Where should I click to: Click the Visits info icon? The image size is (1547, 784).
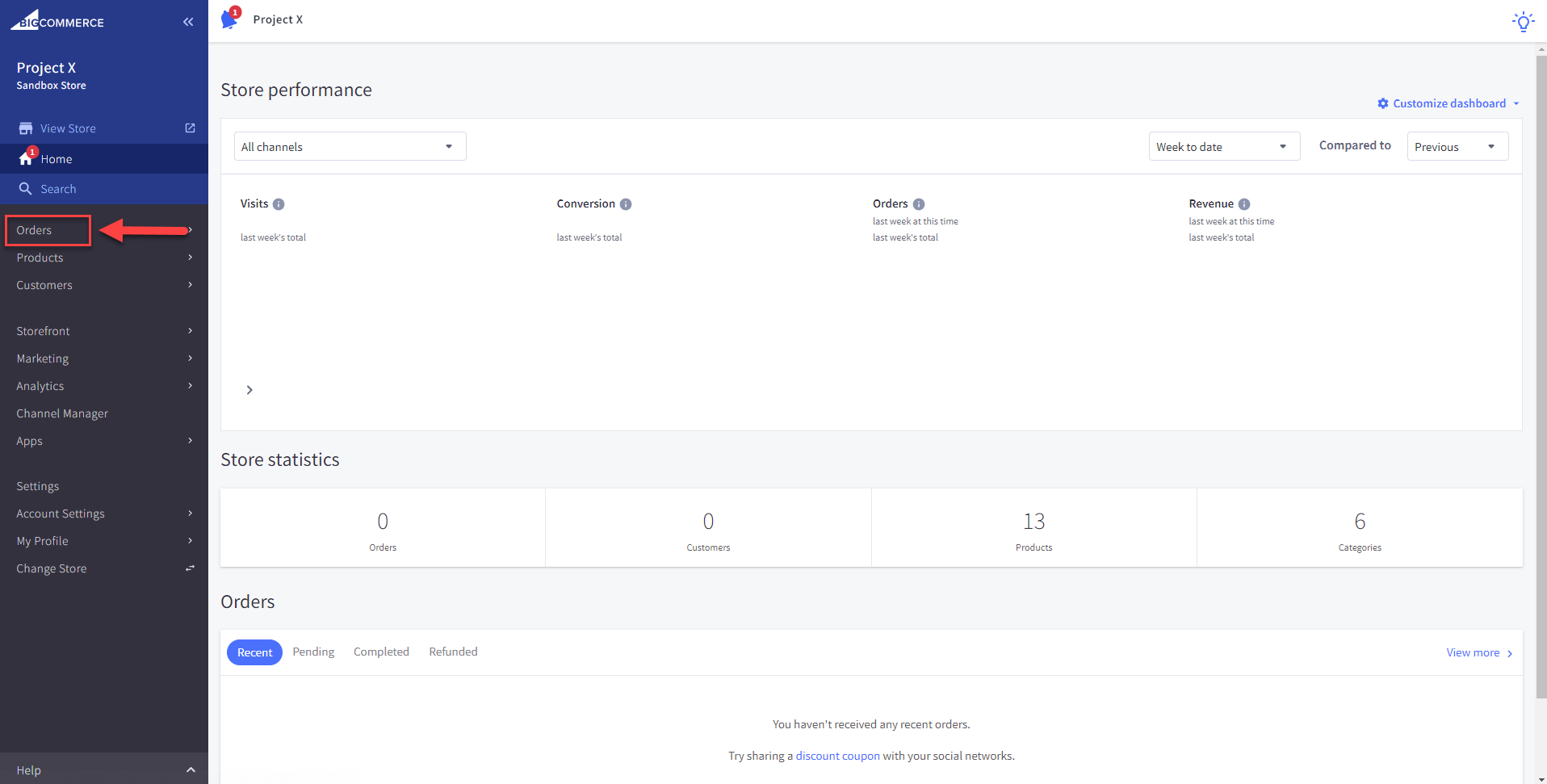pyautogui.click(x=279, y=204)
